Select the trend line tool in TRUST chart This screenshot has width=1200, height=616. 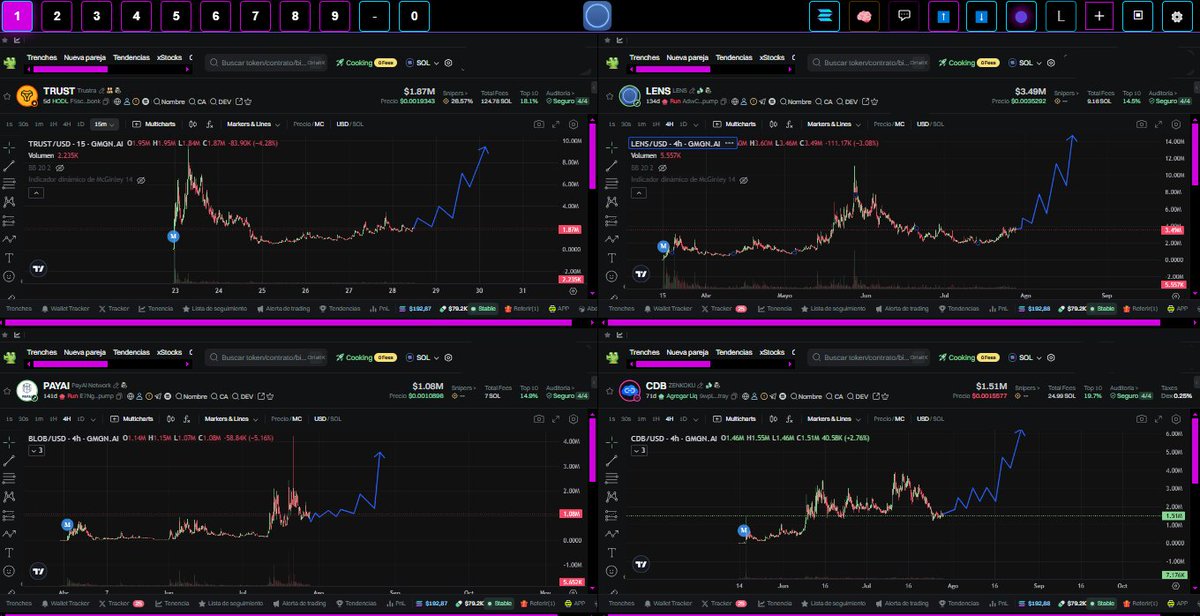point(10,166)
